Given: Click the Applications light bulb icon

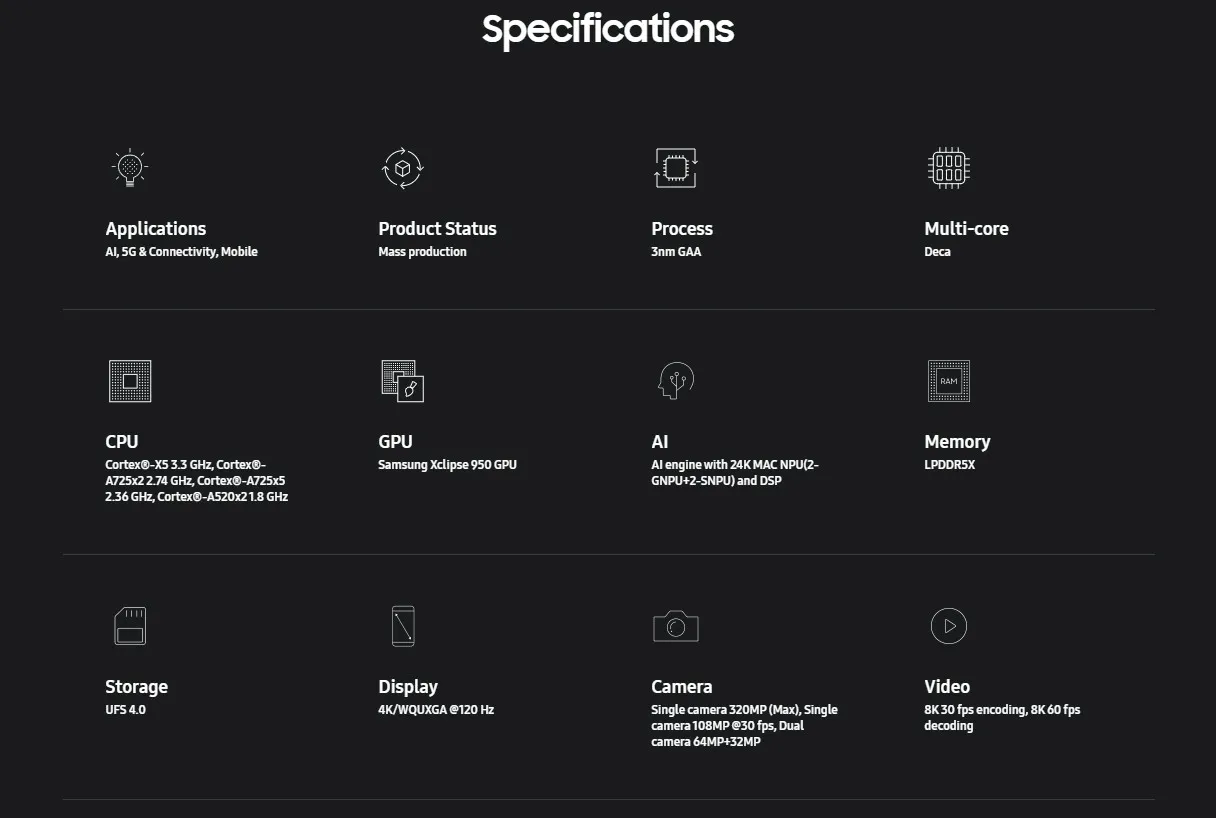Looking at the screenshot, I should pyautogui.click(x=130, y=168).
